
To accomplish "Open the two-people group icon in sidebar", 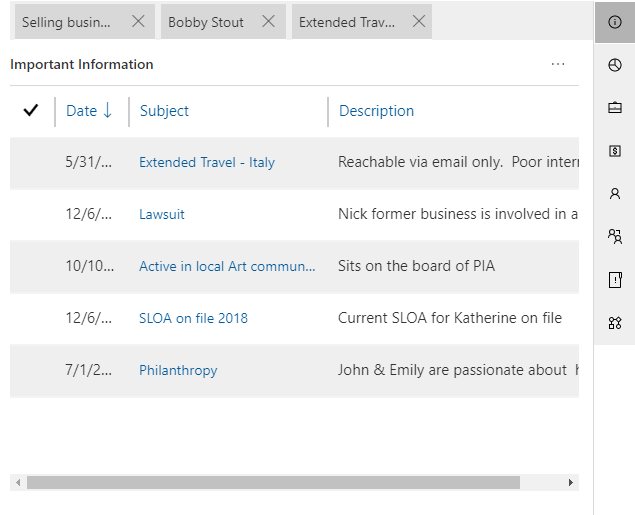I will point(614,237).
